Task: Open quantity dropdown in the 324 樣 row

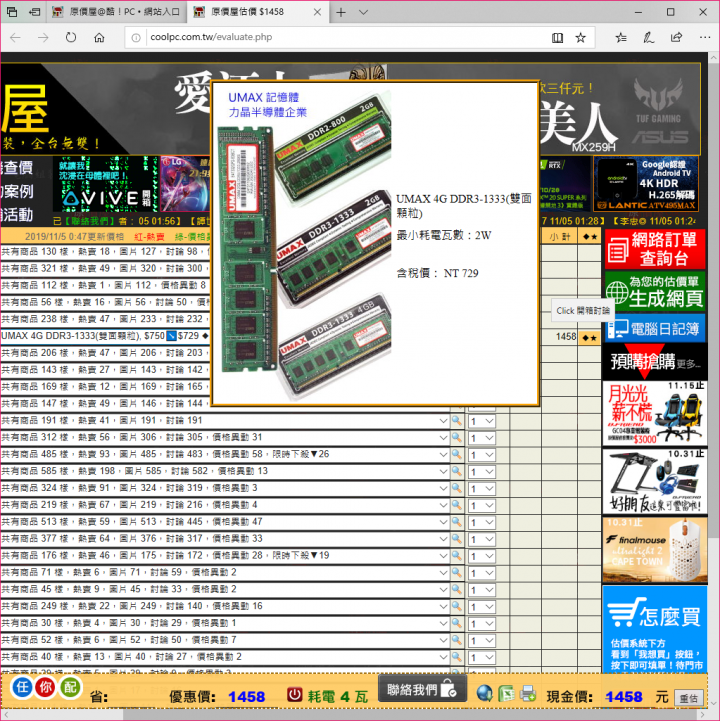Action: point(482,489)
